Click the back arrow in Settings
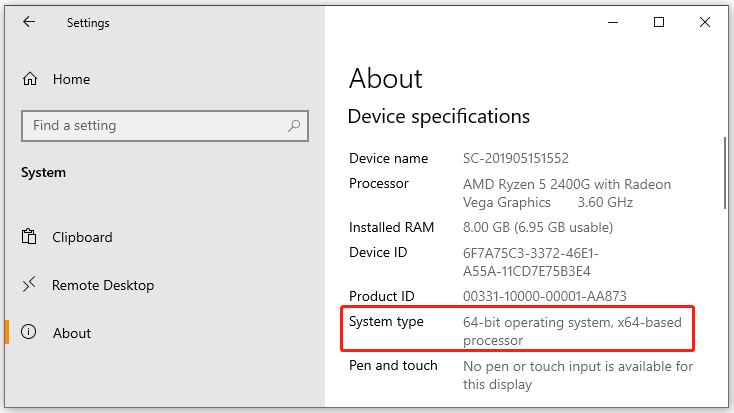The height and width of the screenshot is (413, 734). [x=29, y=22]
